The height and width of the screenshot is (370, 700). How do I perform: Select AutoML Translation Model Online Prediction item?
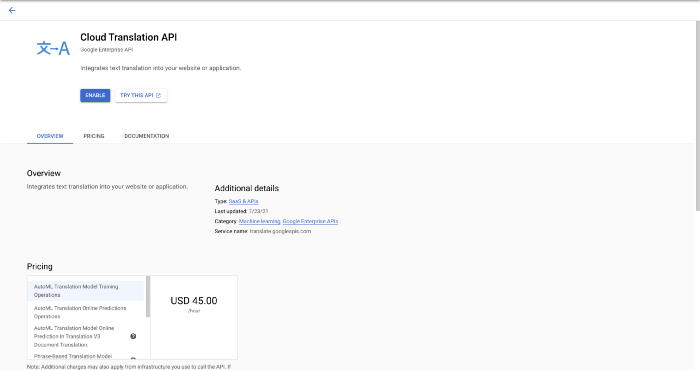pos(86,337)
